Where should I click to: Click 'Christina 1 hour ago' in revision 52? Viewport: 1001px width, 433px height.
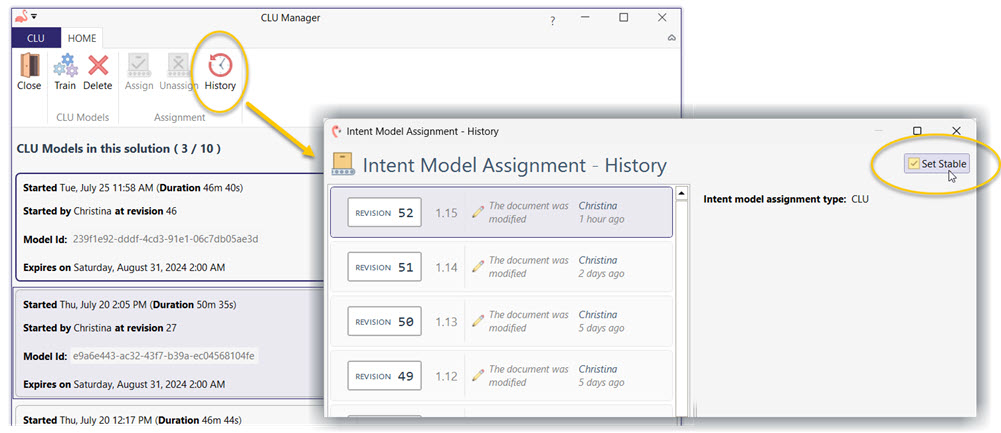tap(601, 213)
